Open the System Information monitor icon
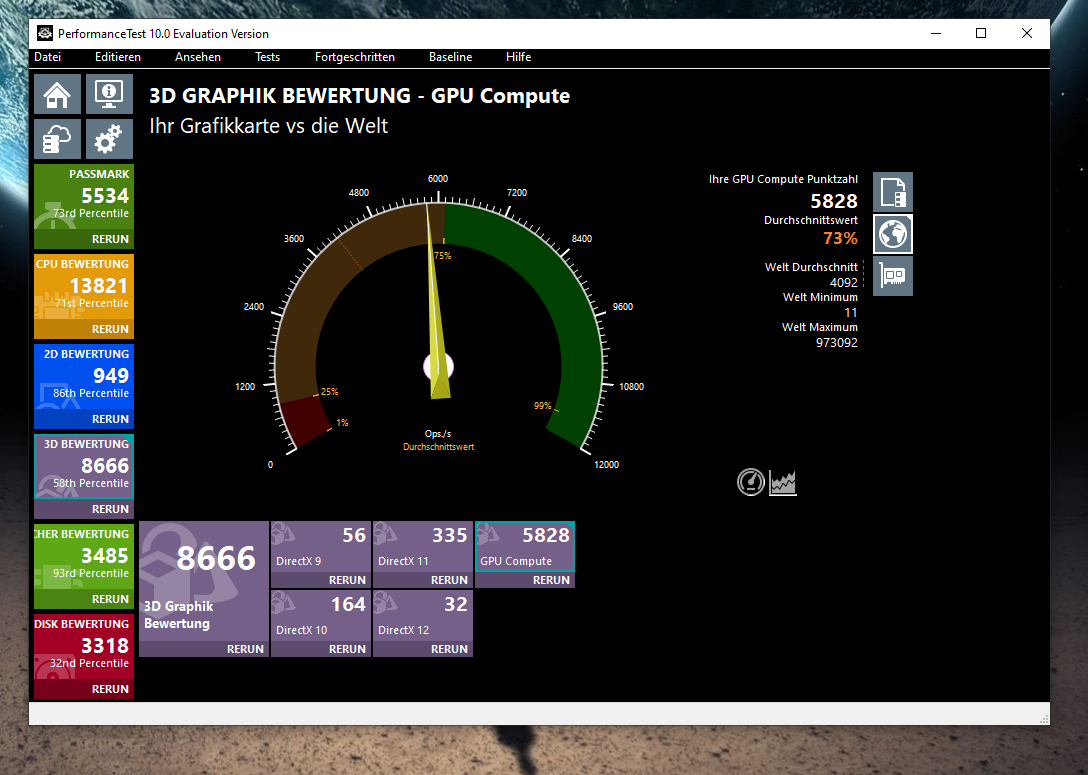1088x775 pixels. [x=109, y=94]
